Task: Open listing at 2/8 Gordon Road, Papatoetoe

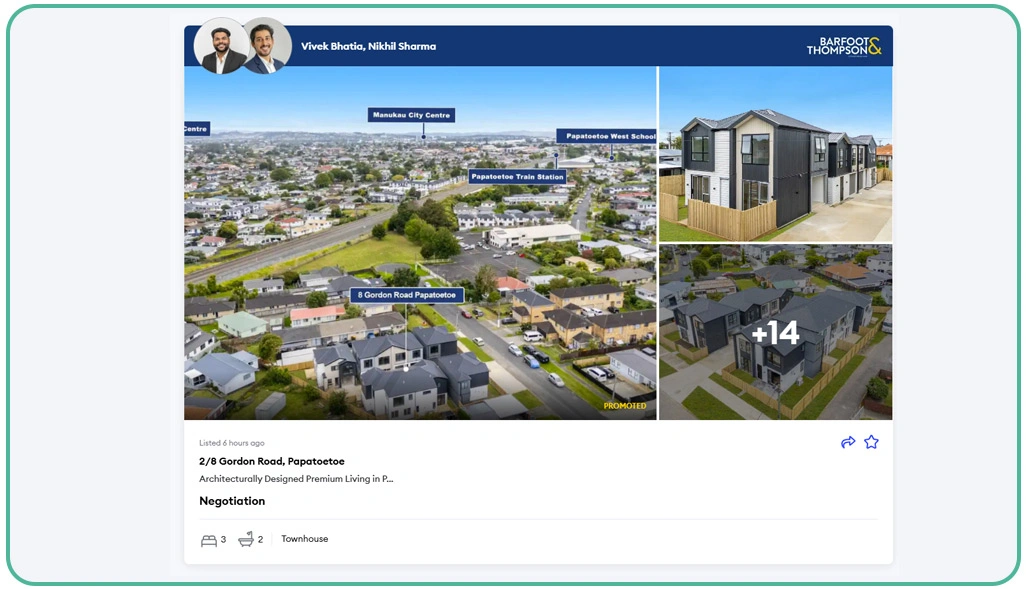Action: point(271,461)
